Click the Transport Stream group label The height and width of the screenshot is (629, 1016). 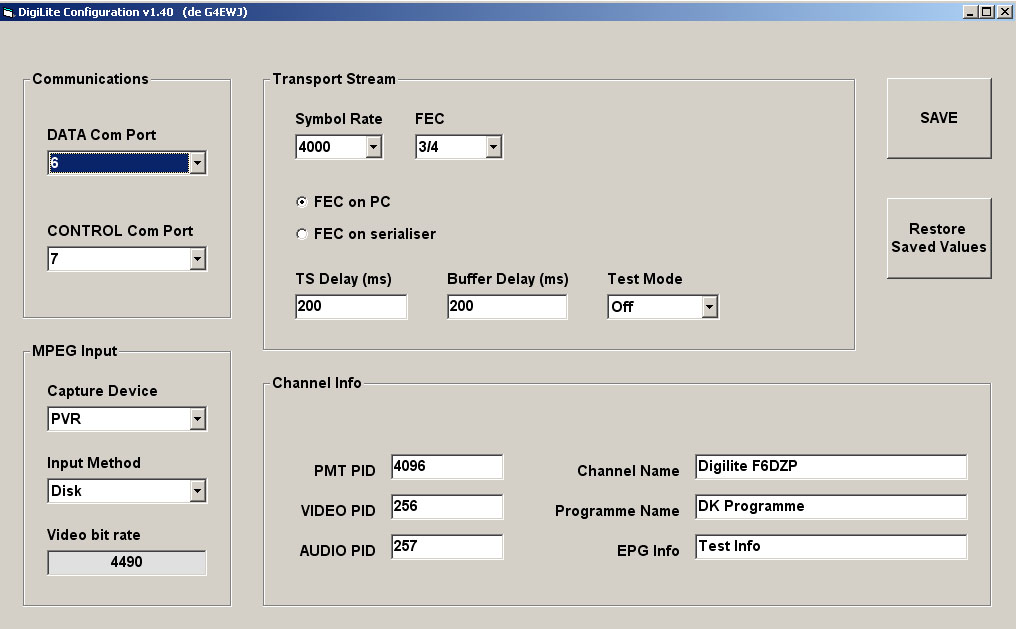pyautogui.click(x=334, y=79)
